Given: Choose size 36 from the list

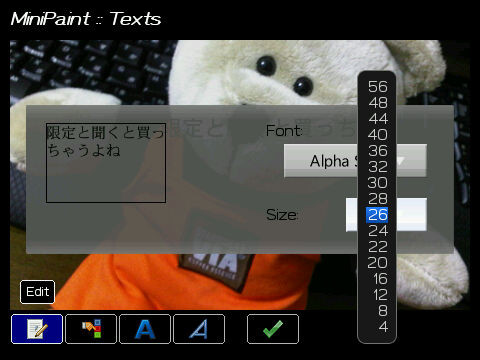Looking at the screenshot, I should (378, 151).
